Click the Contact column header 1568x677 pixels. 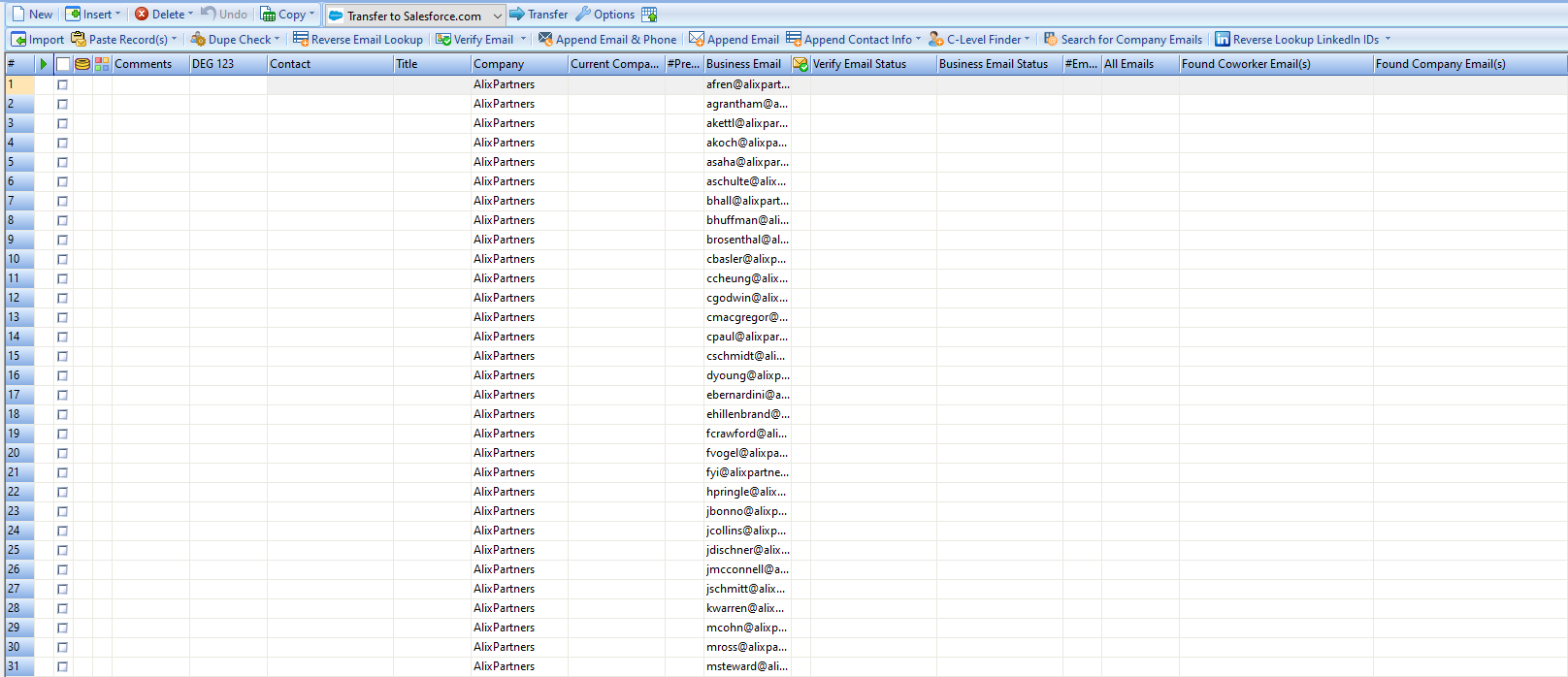pos(330,64)
